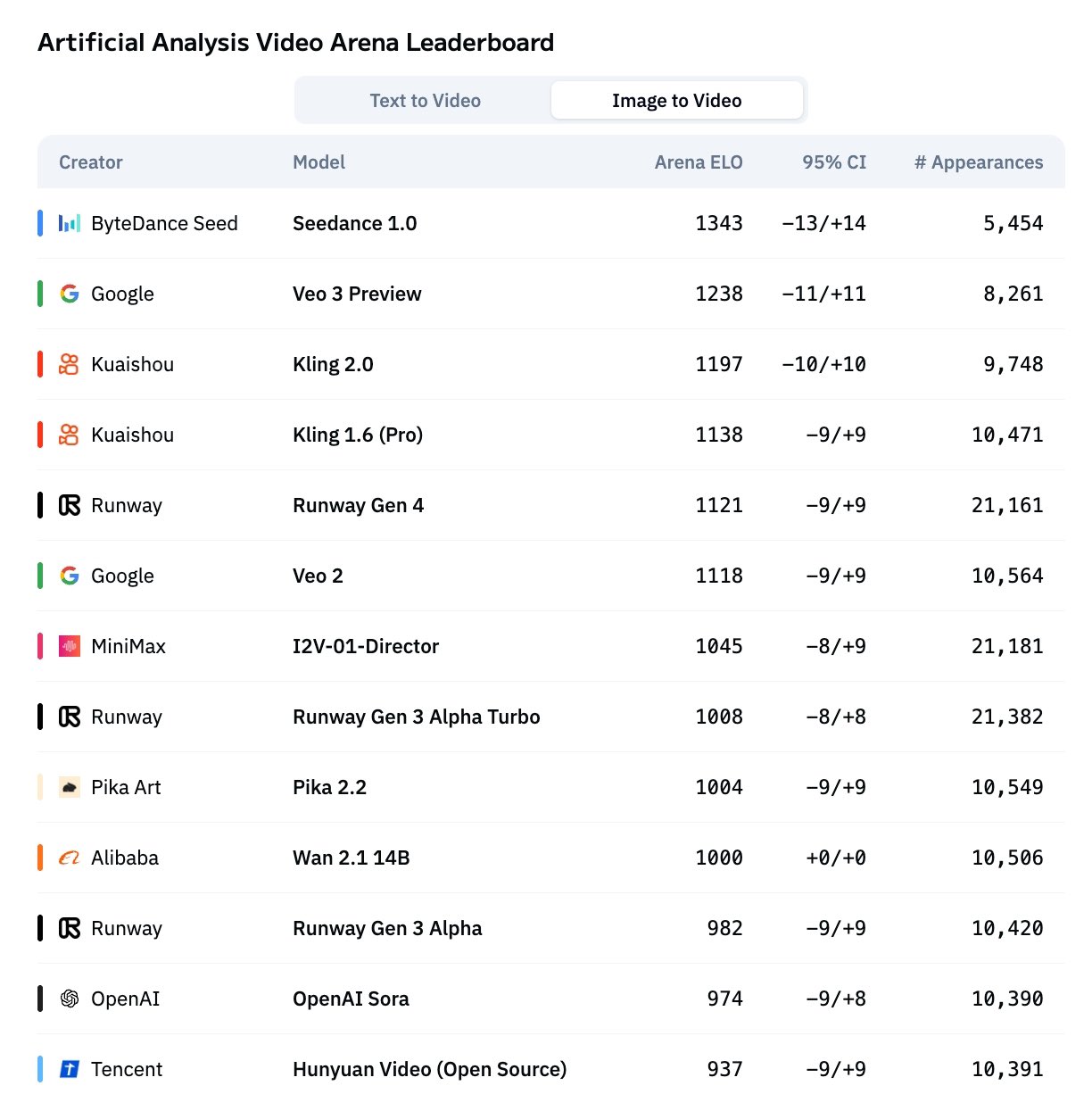
Task: Click the Kuaishou logo next to Kling 2.0
Action: pyautogui.click(x=69, y=364)
